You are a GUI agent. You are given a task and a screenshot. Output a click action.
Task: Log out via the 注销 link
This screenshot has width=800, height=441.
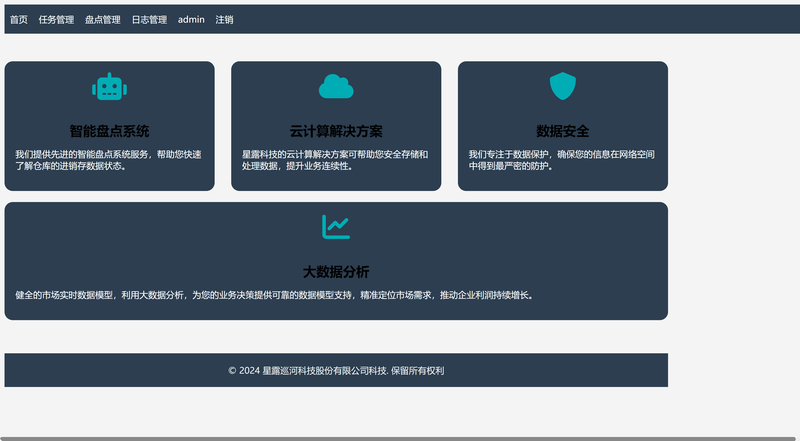(224, 19)
